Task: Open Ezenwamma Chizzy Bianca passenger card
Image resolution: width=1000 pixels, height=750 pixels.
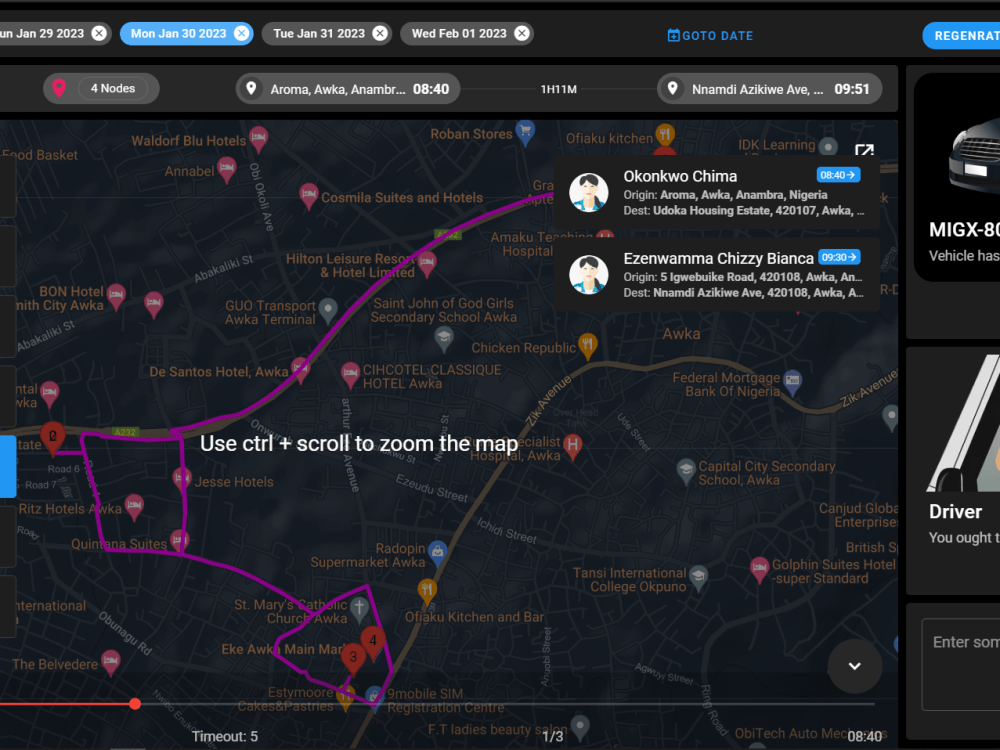Action: coord(717,274)
